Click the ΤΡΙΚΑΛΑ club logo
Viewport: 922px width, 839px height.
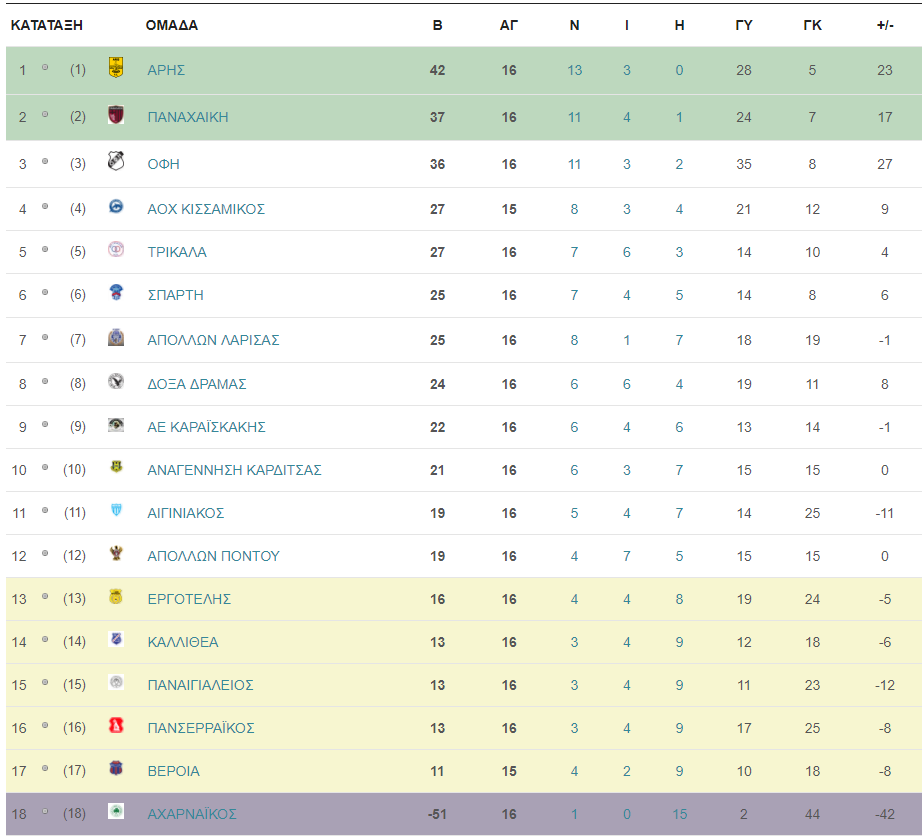click(116, 249)
